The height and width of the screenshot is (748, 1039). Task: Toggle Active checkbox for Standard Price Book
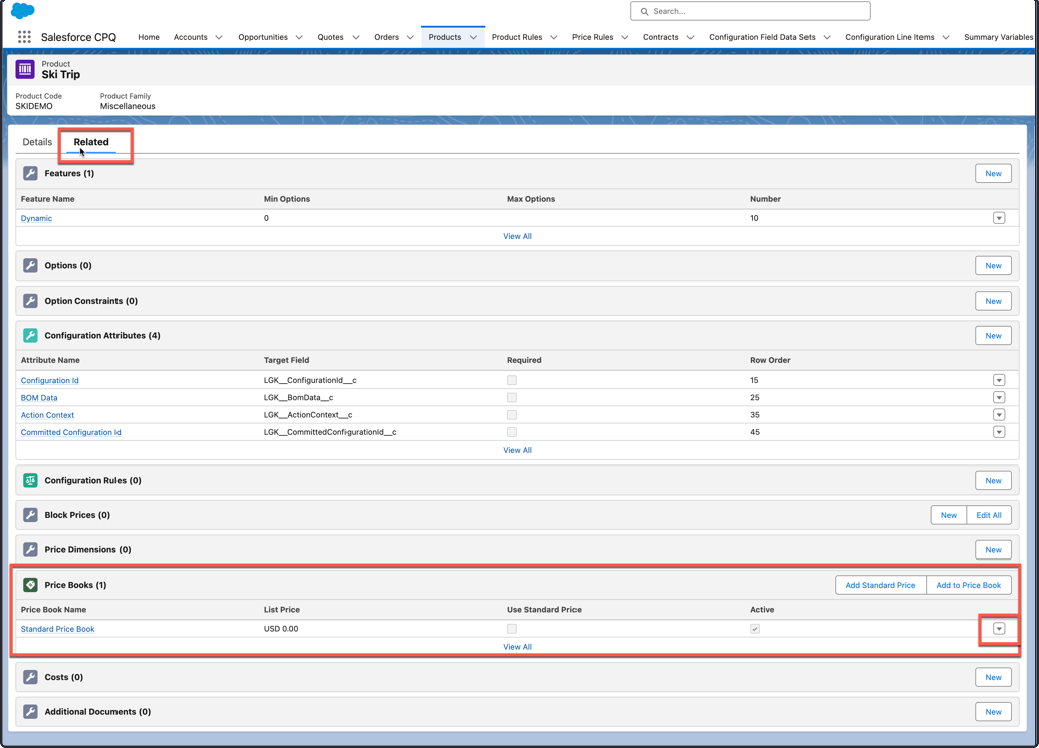coord(755,629)
